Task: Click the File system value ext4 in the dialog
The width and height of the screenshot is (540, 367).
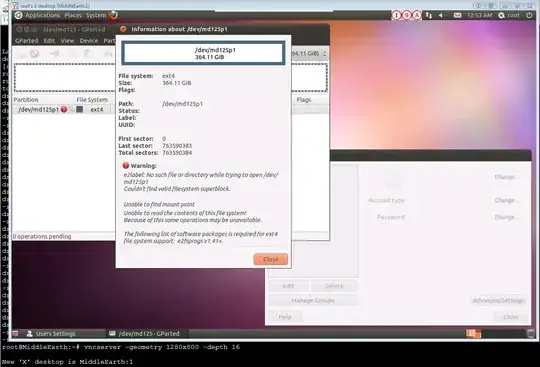Action: click(x=168, y=76)
